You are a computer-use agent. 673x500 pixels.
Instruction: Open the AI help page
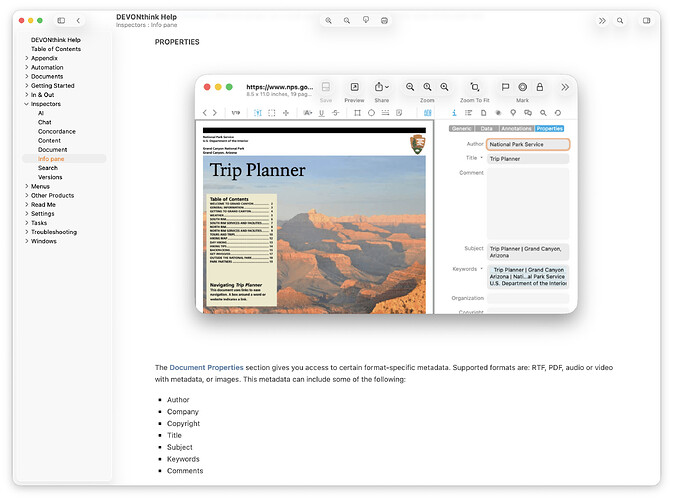(x=41, y=113)
